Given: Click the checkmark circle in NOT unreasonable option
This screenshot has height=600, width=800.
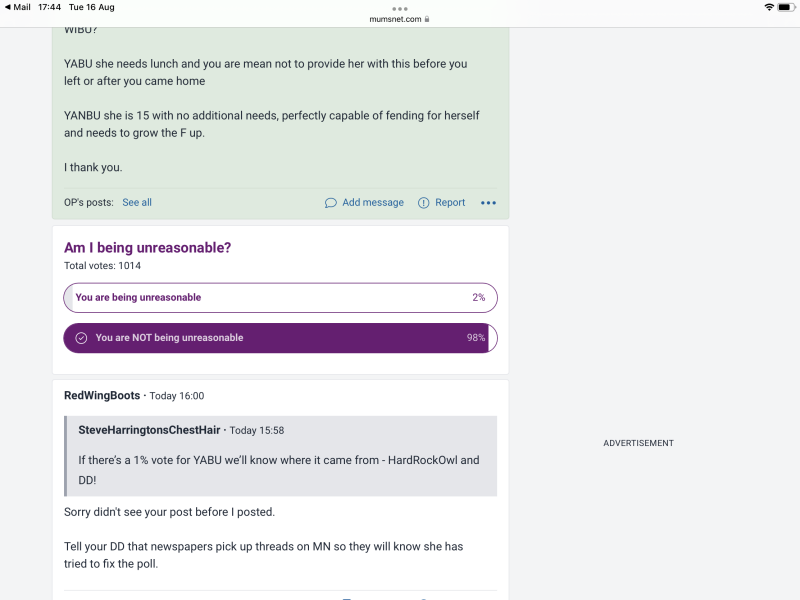Looking at the screenshot, I should tap(81, 338).
